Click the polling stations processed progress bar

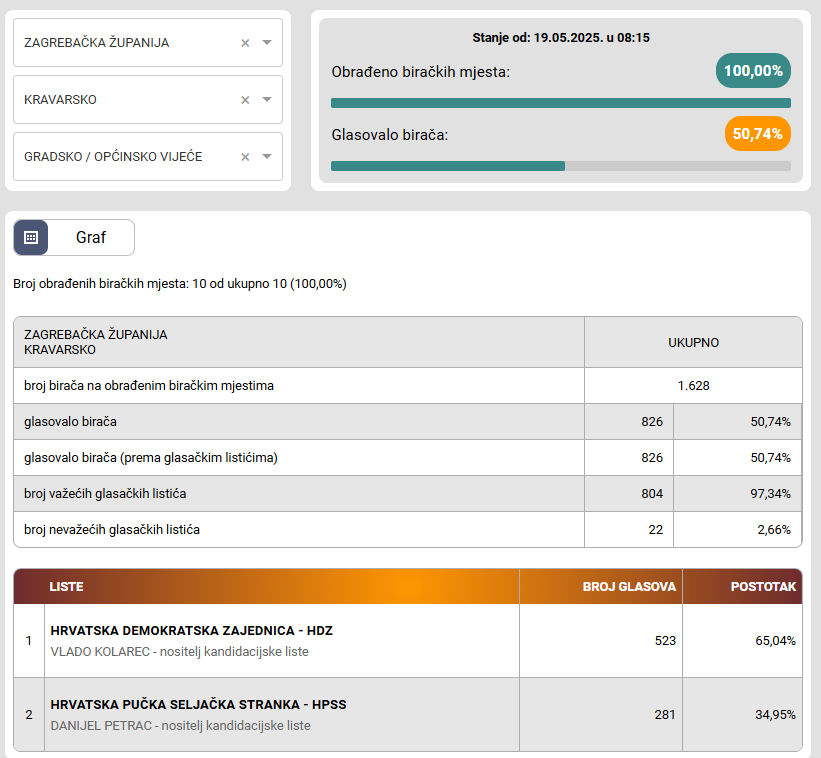coord(560,102)
